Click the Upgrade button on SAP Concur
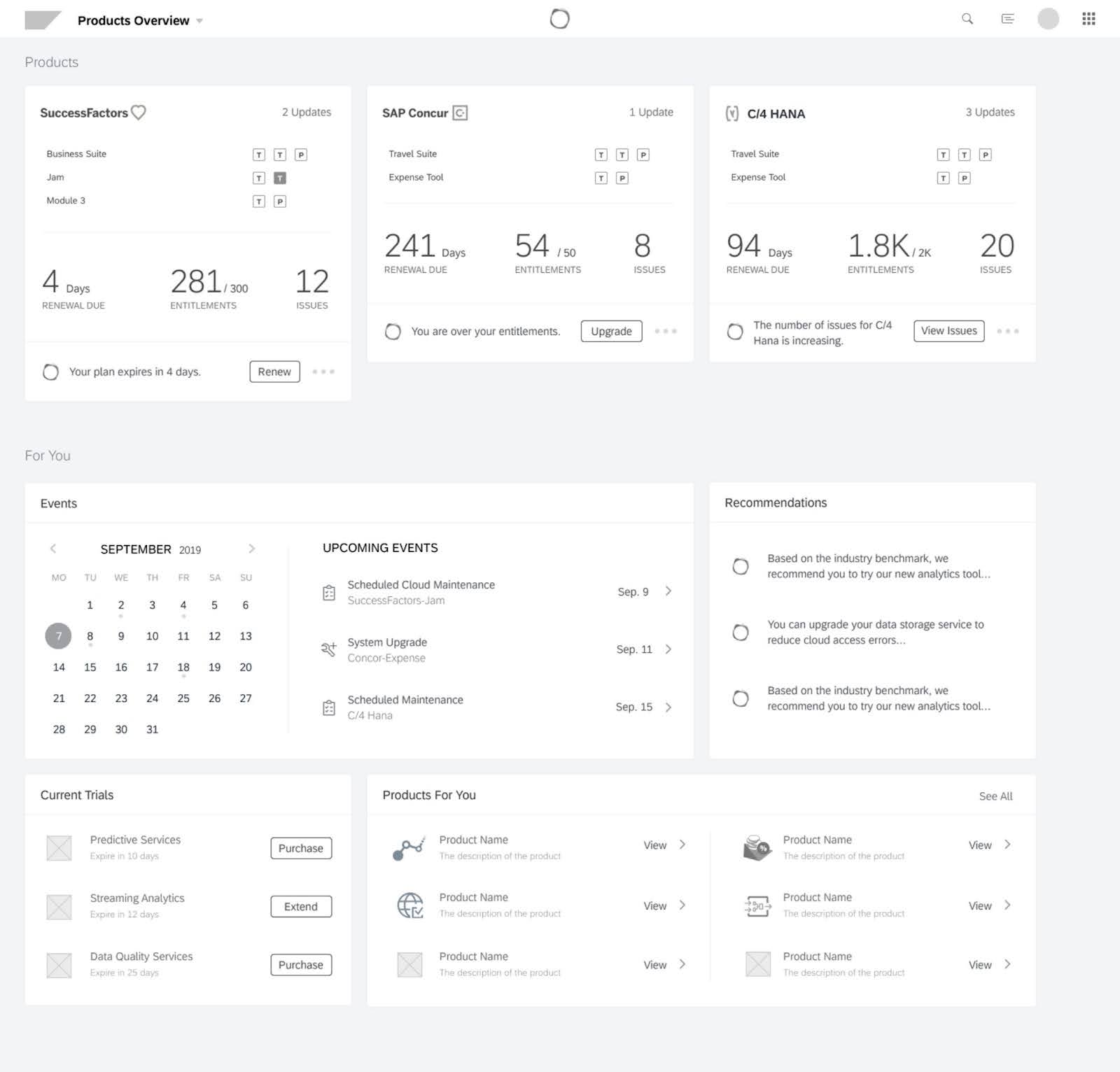This screenshot has width=1120, height=1072. [x=611, y=331]
